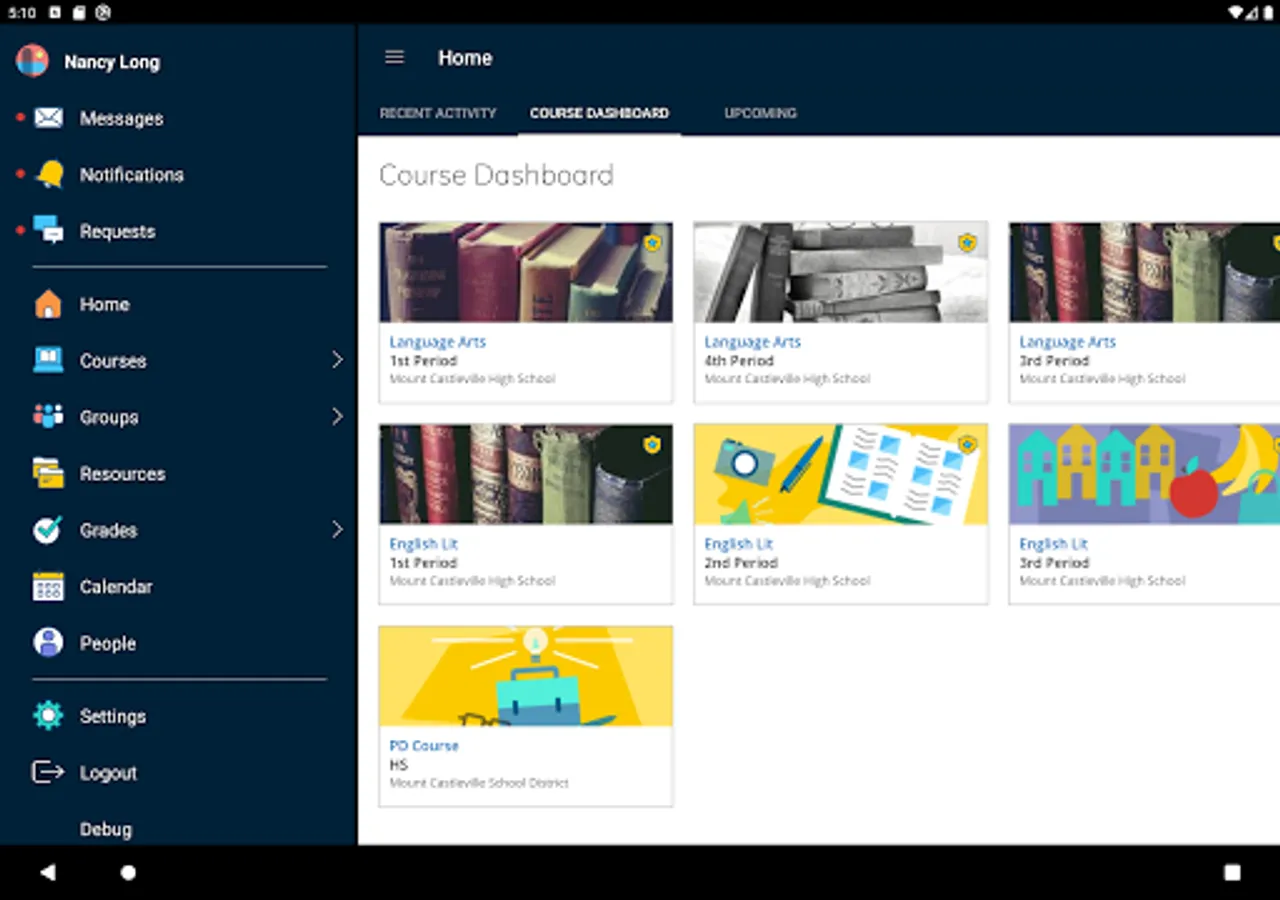This screenshot has width=1280, height=900.
Task: Click the Nancy Long username
Action: point(112,62)
